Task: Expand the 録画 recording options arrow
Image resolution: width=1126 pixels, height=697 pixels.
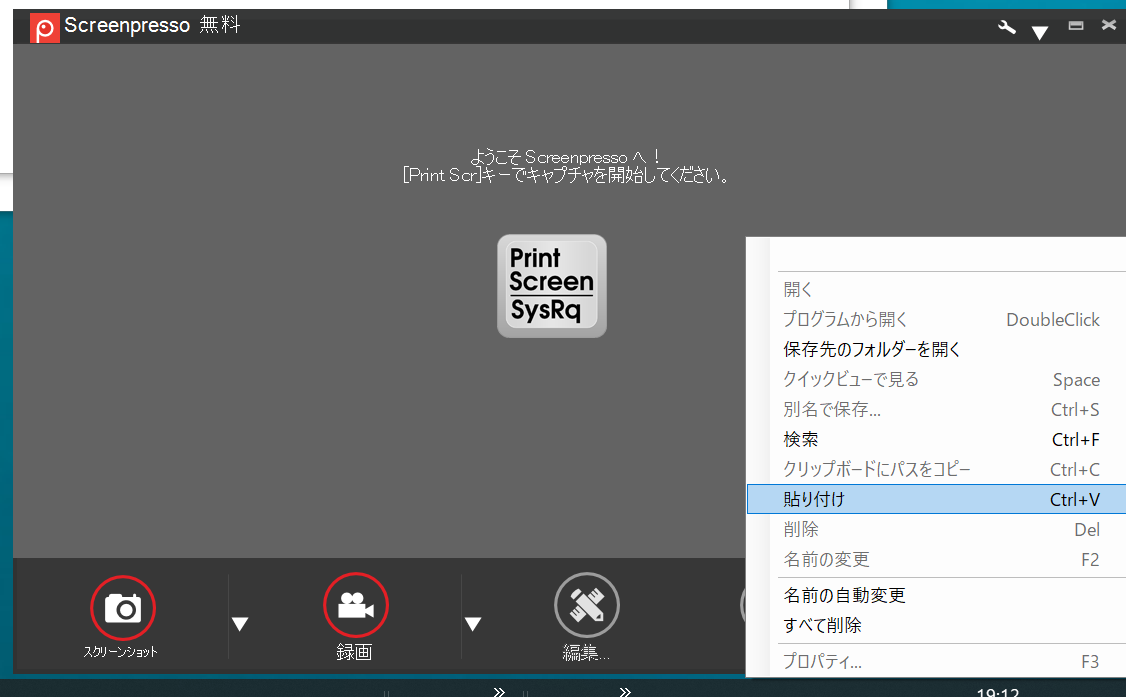Action: point(473,624)
